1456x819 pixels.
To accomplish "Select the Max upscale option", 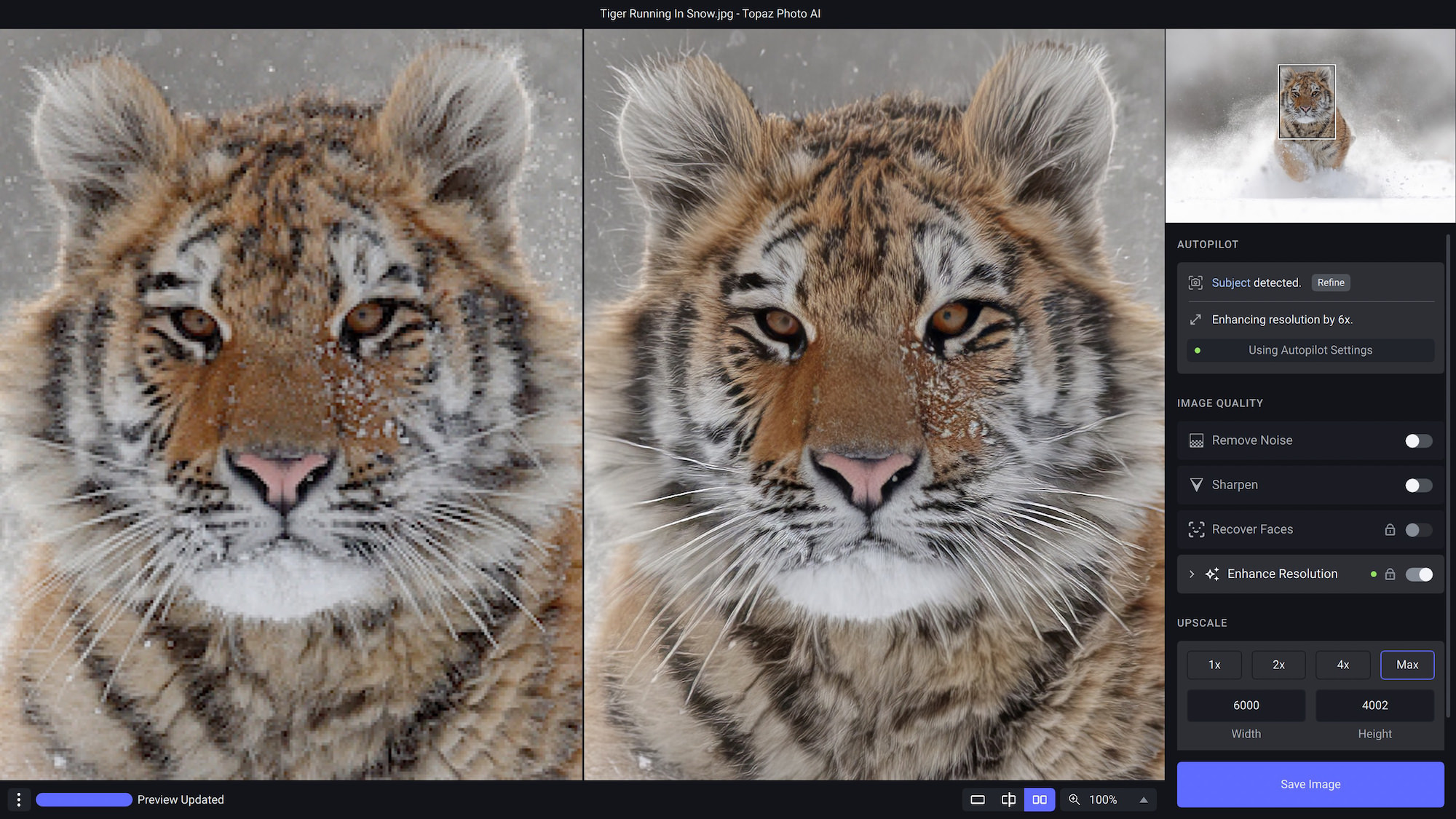I will tap(1407, 665).
